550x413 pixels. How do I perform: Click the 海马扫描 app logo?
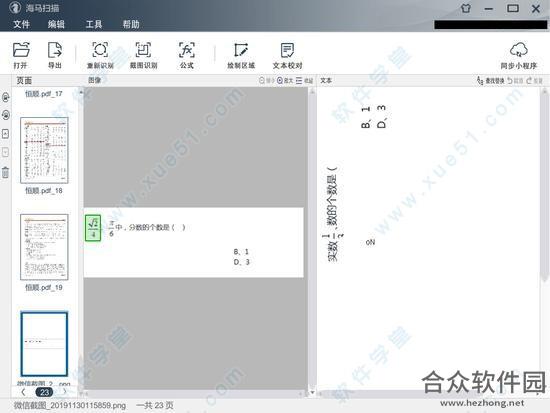point(15,7)
